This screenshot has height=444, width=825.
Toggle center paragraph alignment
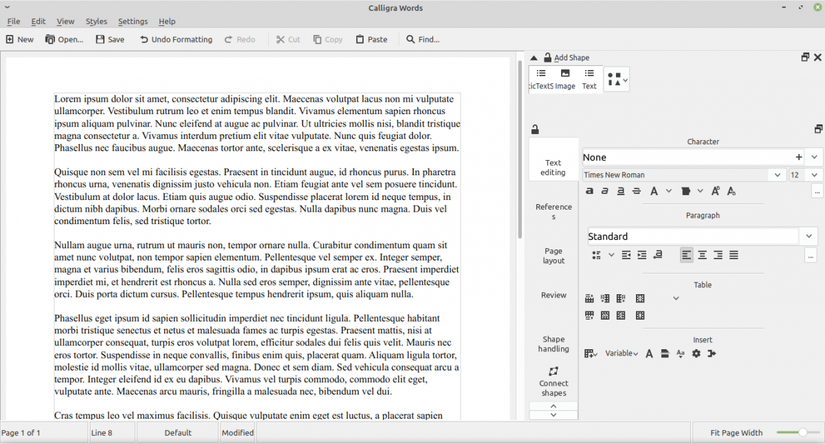[702, 255]
